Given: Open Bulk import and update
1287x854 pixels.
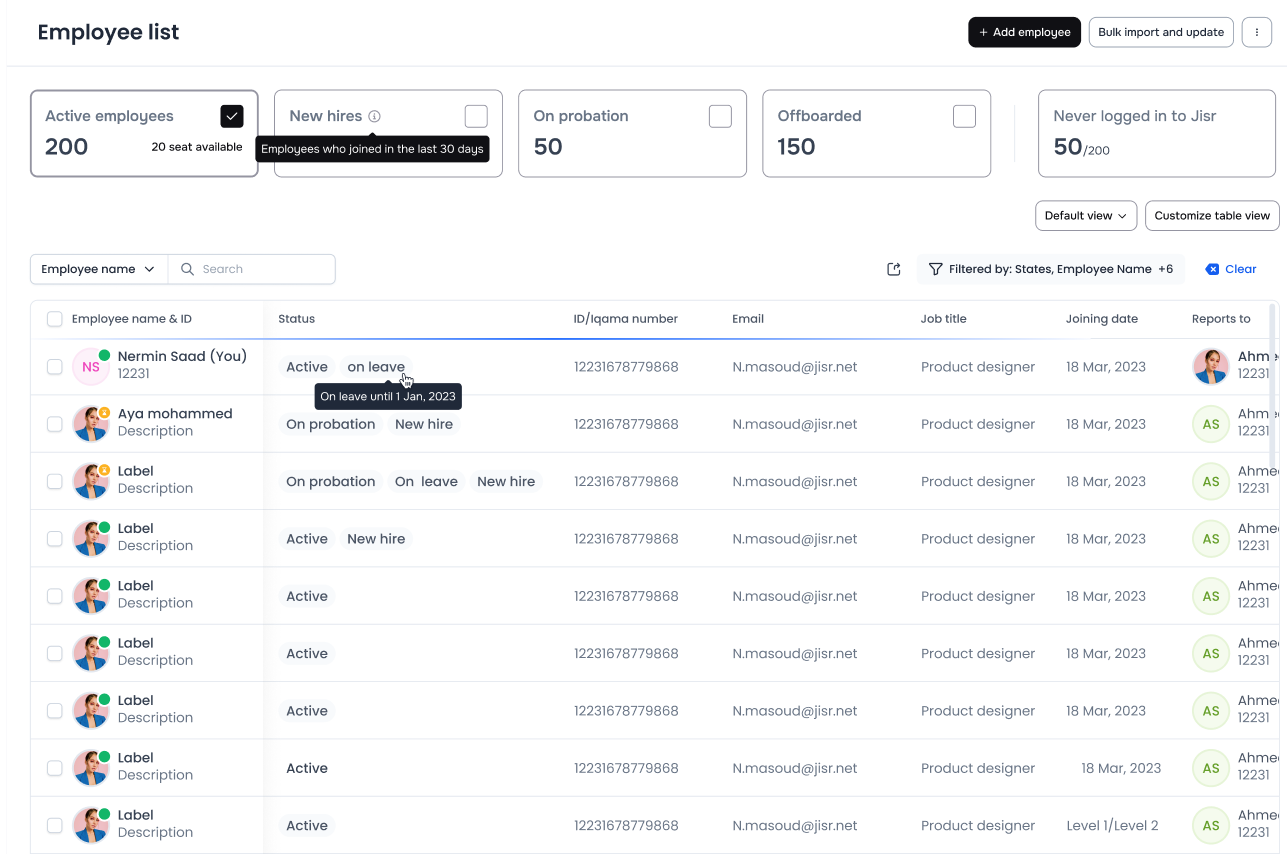Looking at the screenshot, I should pyautogui.click(x=1160, y=32).
